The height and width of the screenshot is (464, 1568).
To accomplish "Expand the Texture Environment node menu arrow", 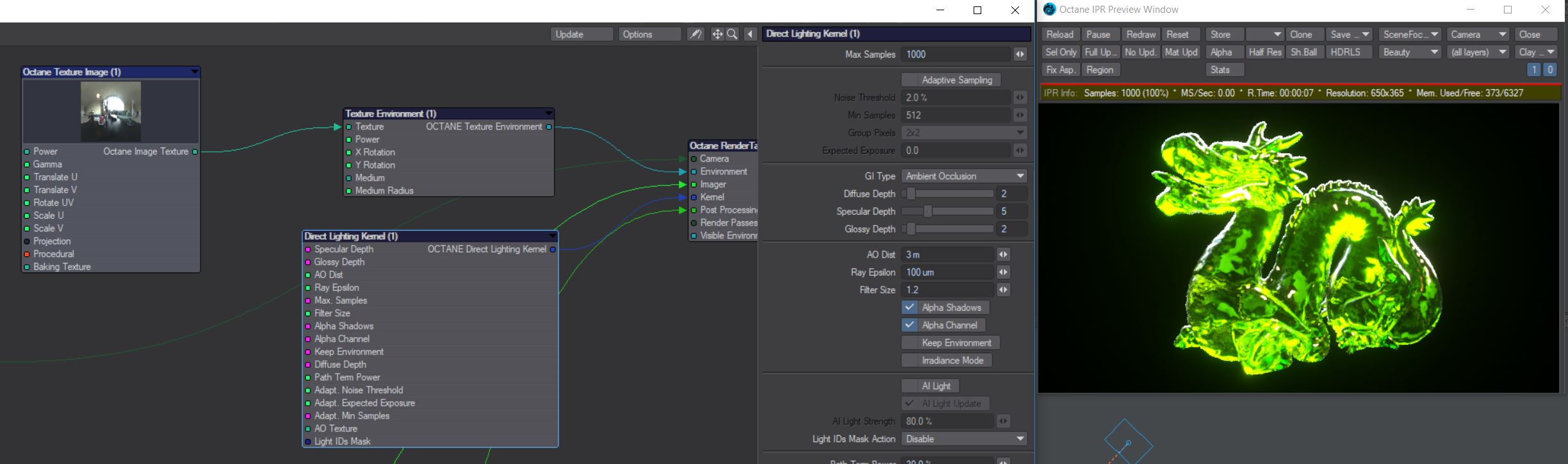I will click(548, 113).
